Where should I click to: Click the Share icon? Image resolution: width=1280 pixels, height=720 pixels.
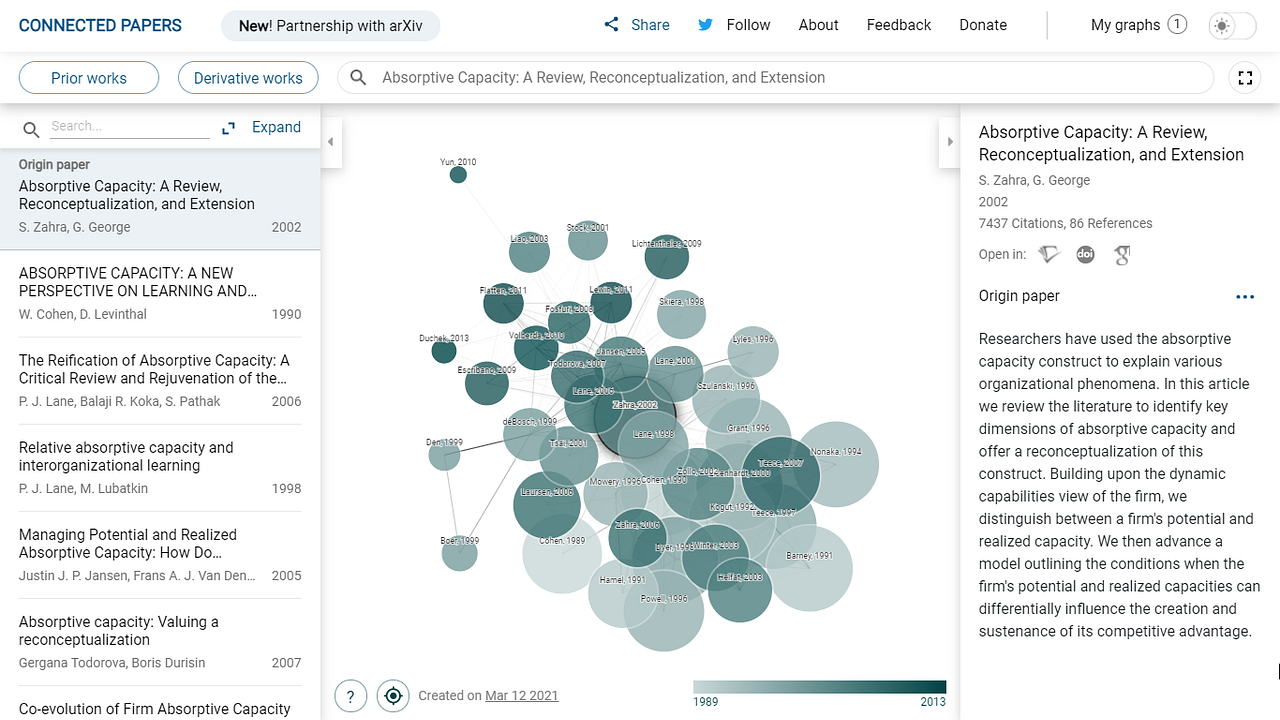pos(612,24)
